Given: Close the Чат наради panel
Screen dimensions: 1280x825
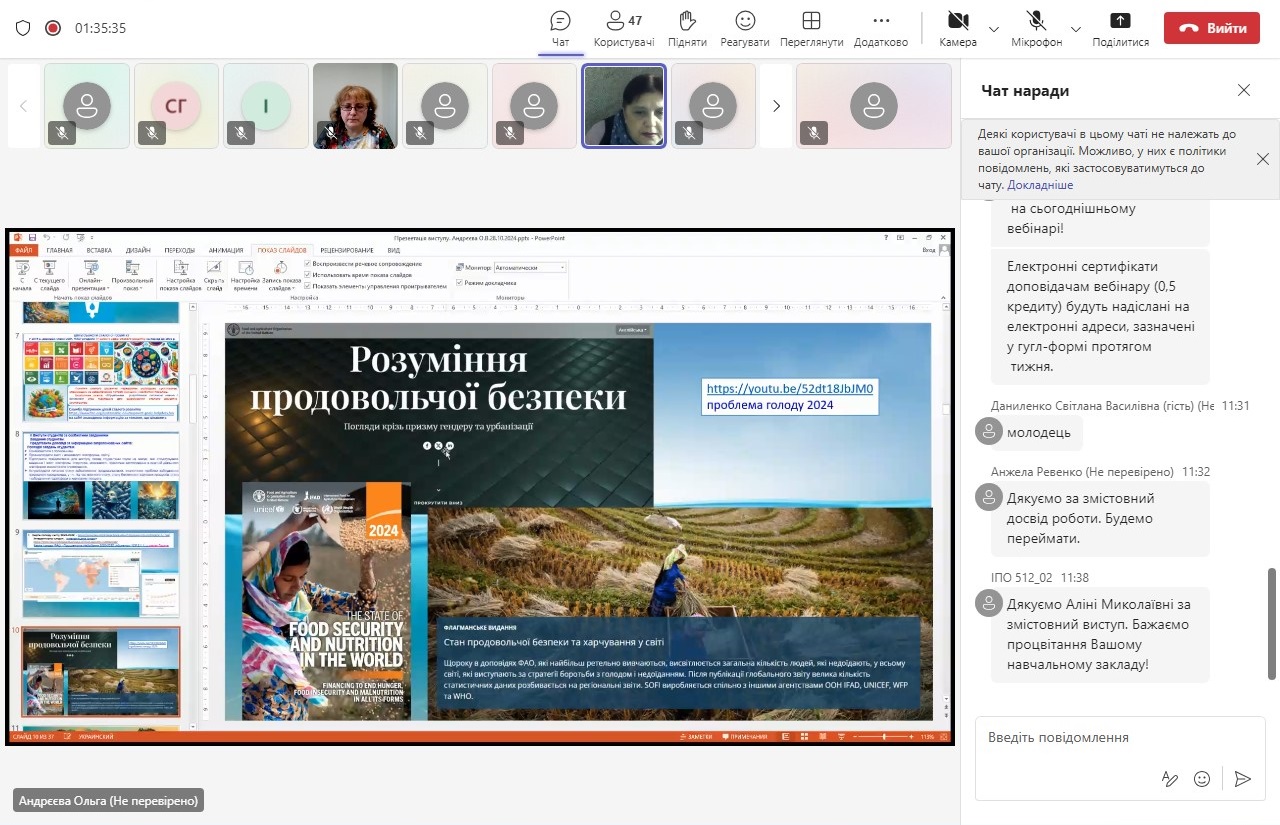Looking at the screenshot, I should [1243, 90].
